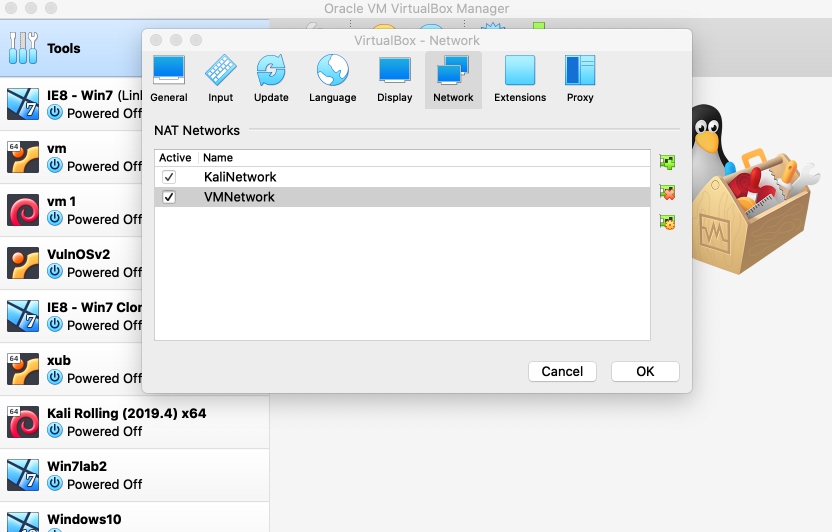The width and height of the screenshot is (832, 532).
Task: Select the vm virtual machine
Action: [71, 157]
